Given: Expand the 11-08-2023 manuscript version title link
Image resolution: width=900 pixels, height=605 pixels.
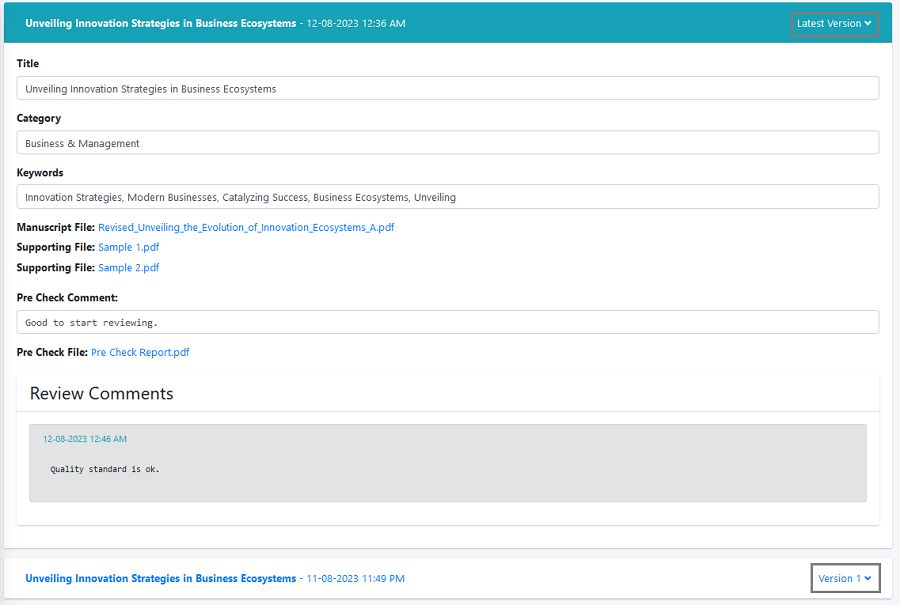Looking at the screenshot, I should point(160,578).
